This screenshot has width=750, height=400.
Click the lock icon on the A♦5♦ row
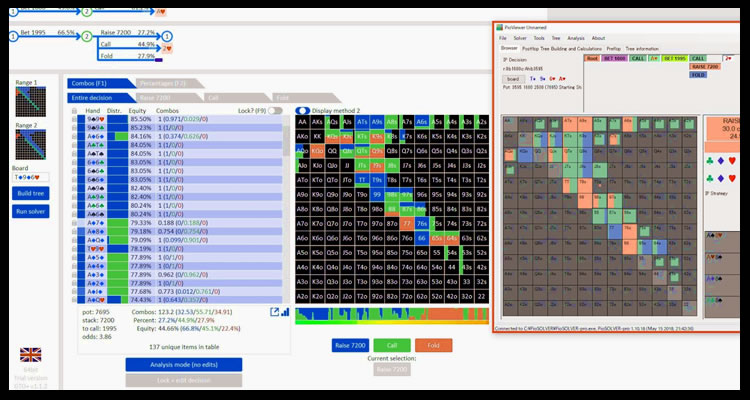[74, 257]
